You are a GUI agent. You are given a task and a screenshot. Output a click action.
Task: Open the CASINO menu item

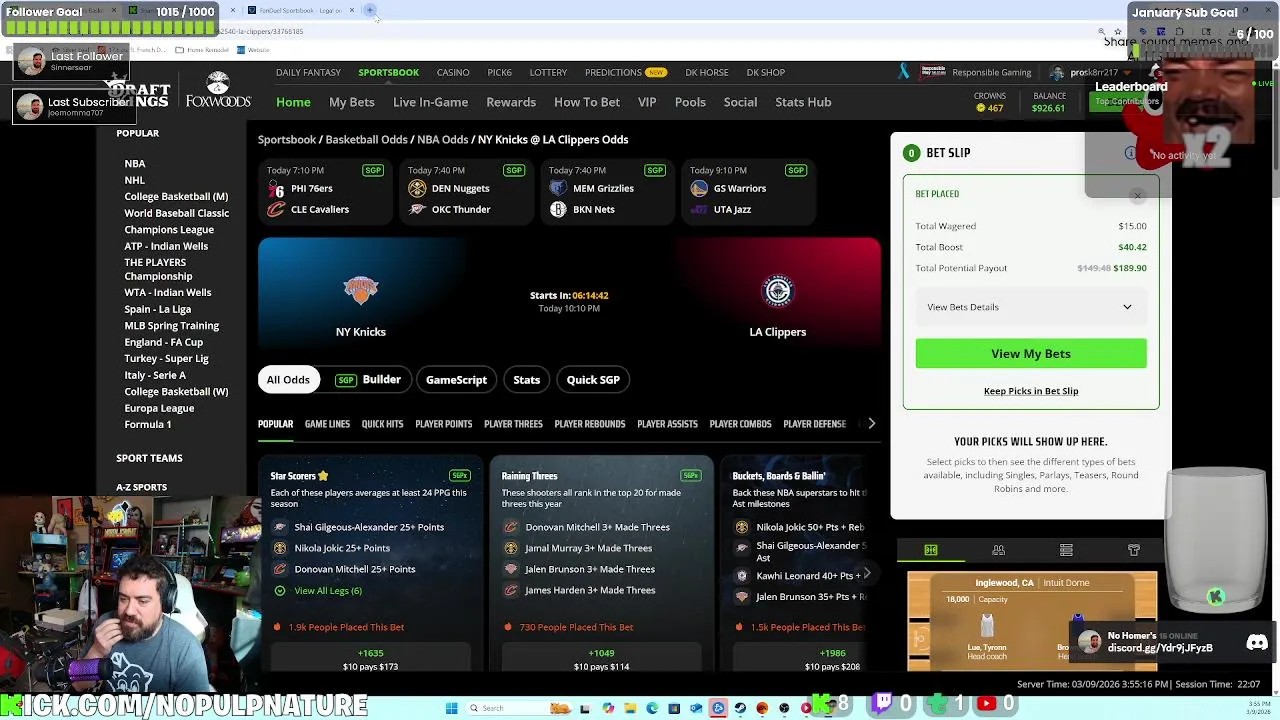pyautogui.click(x=453, y=72)
